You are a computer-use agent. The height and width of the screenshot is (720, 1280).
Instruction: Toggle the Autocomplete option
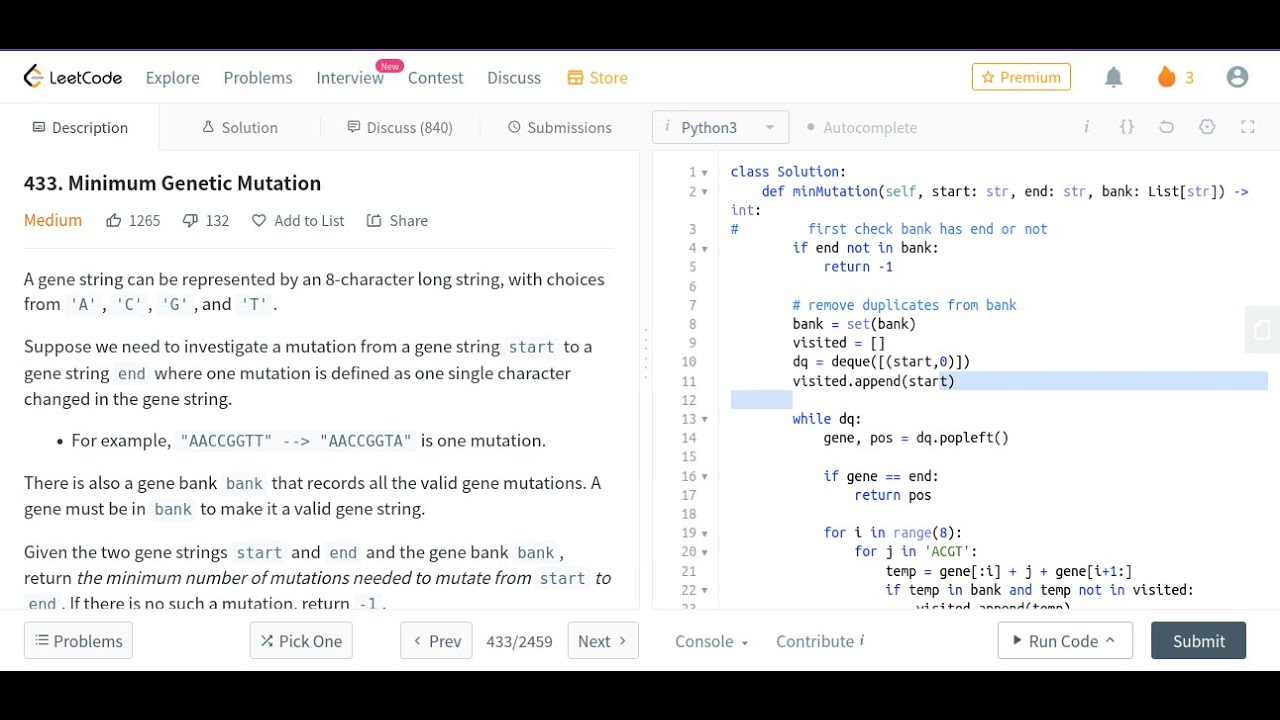click(x=862, y=127)
